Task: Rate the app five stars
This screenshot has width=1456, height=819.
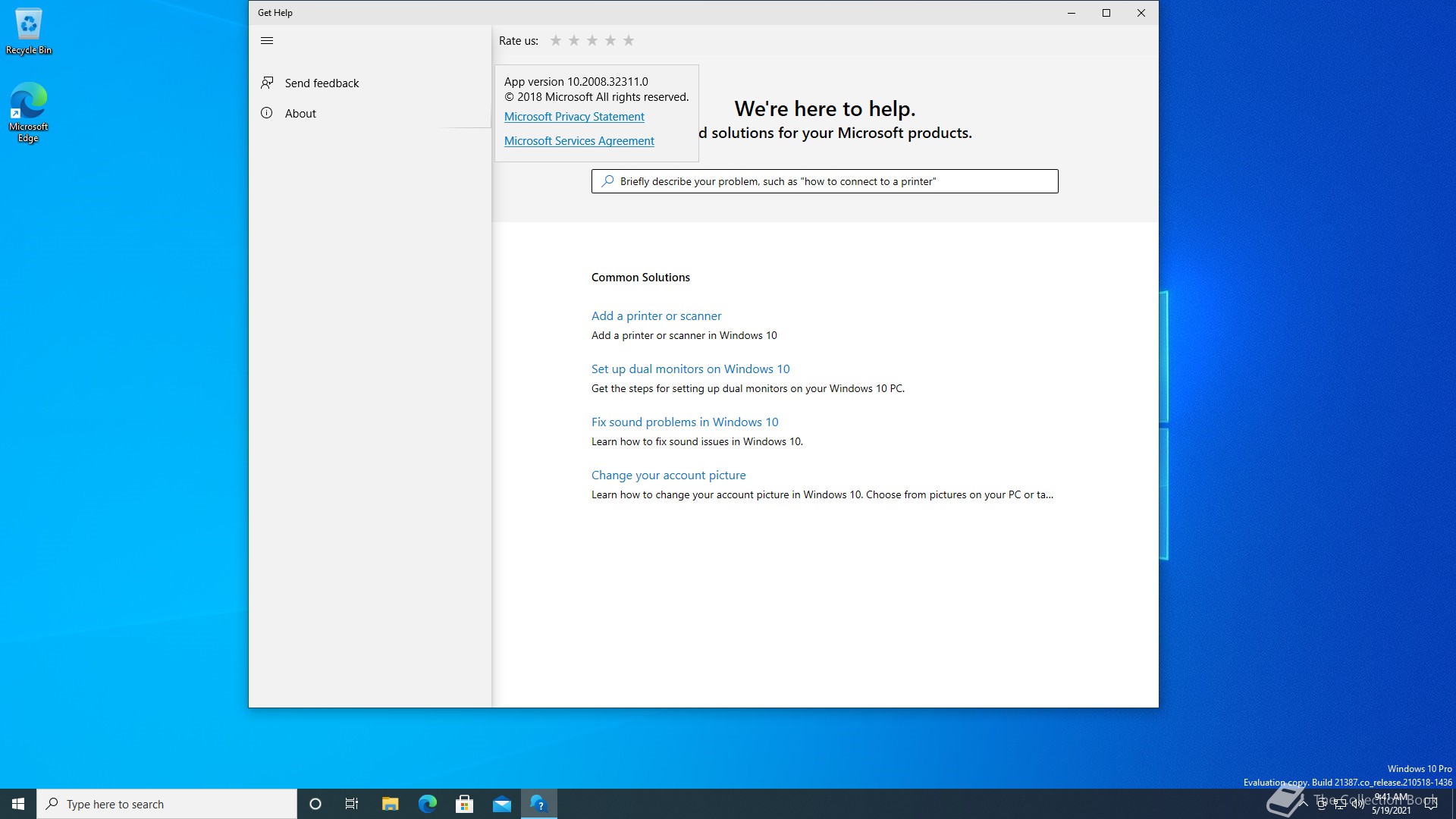Action: click(629, 40)
